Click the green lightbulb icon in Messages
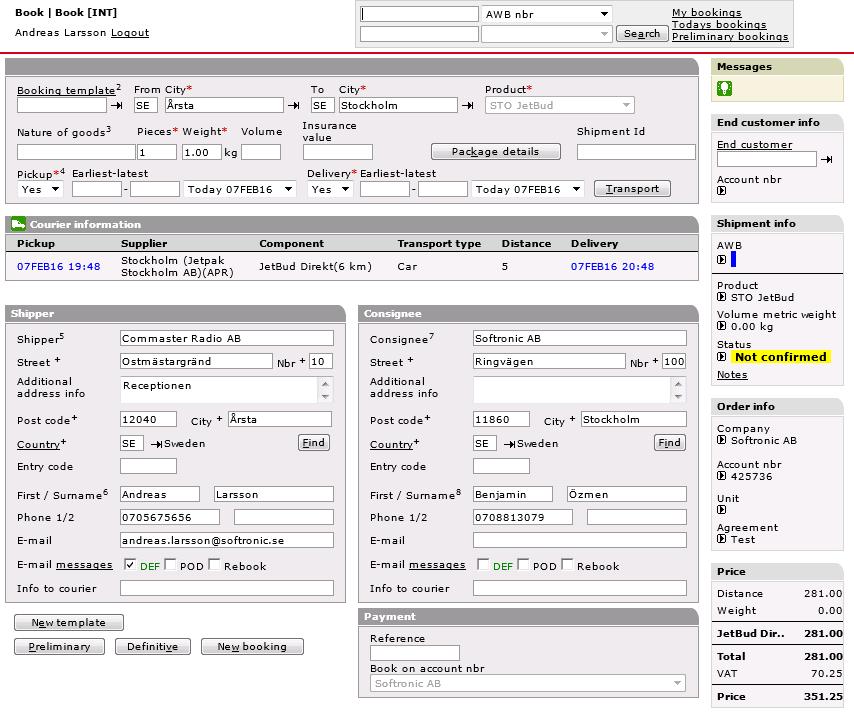This screenshot has width=854, height=720. (724, 88)
